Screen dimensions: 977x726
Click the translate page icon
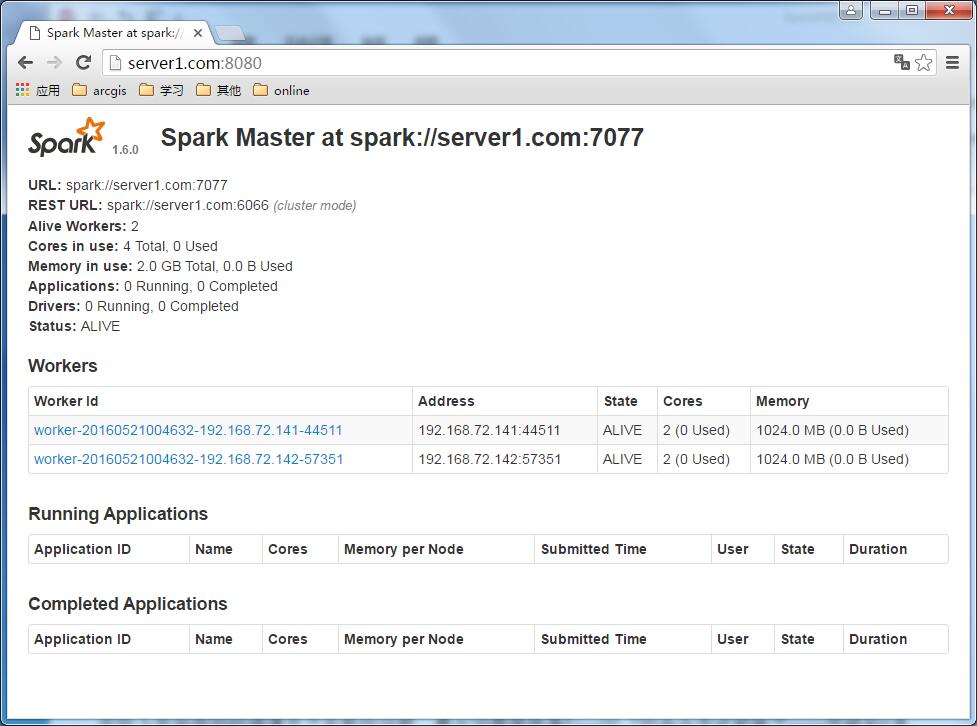pos(901,62)
